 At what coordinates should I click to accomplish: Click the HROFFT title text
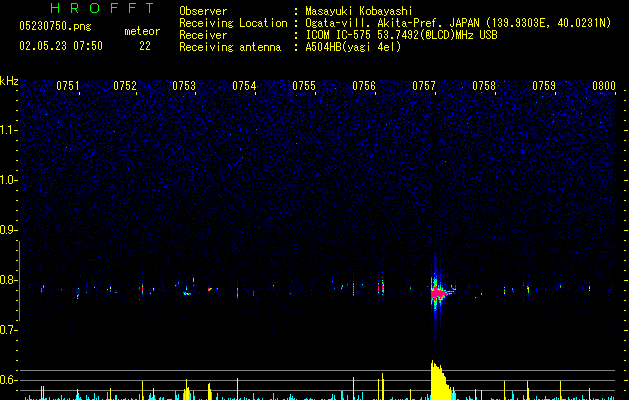click(x=102, y=8)
